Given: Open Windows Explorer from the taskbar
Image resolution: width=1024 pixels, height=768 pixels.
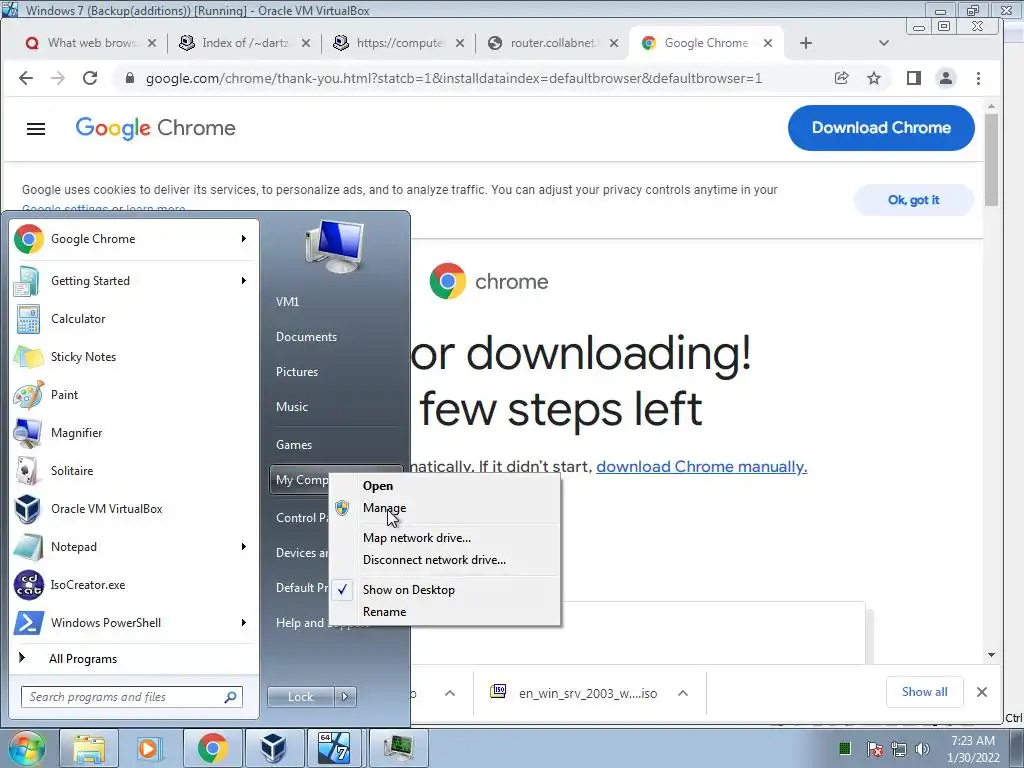Looking at the screenshot, I should 89,748.
